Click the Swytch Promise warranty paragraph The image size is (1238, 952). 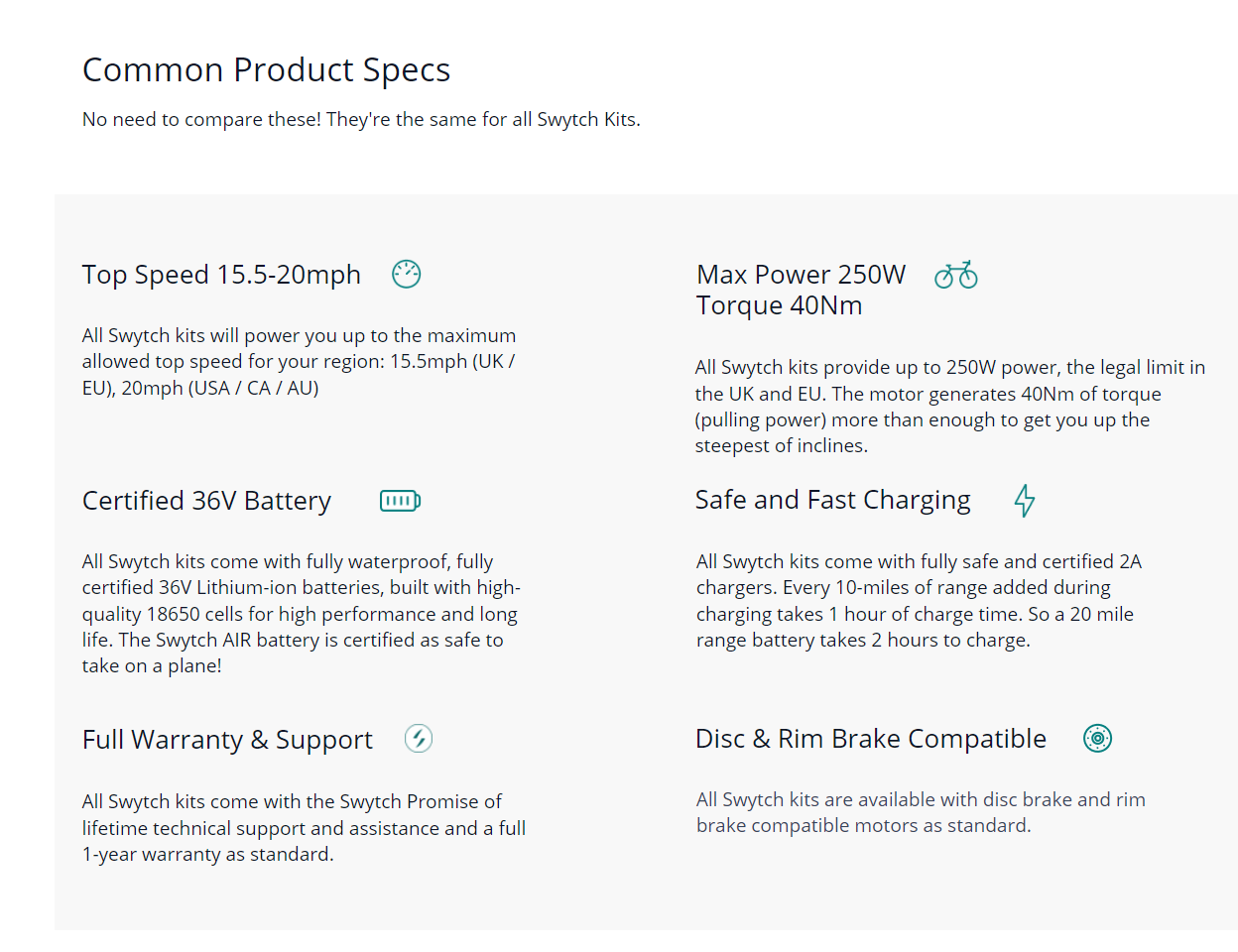click(x=304, y=828)
